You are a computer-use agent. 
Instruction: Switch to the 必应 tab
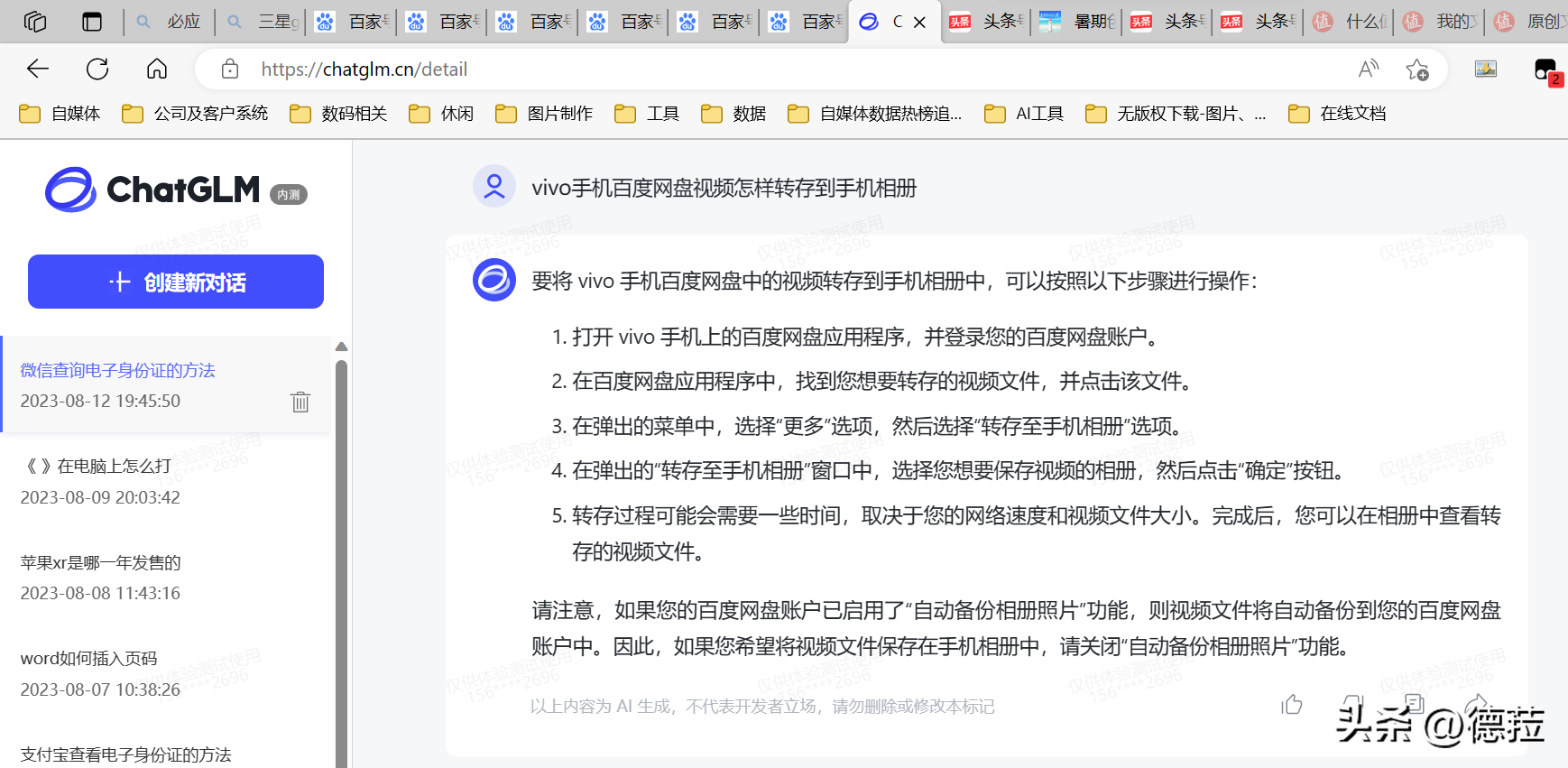click(171, 22)
